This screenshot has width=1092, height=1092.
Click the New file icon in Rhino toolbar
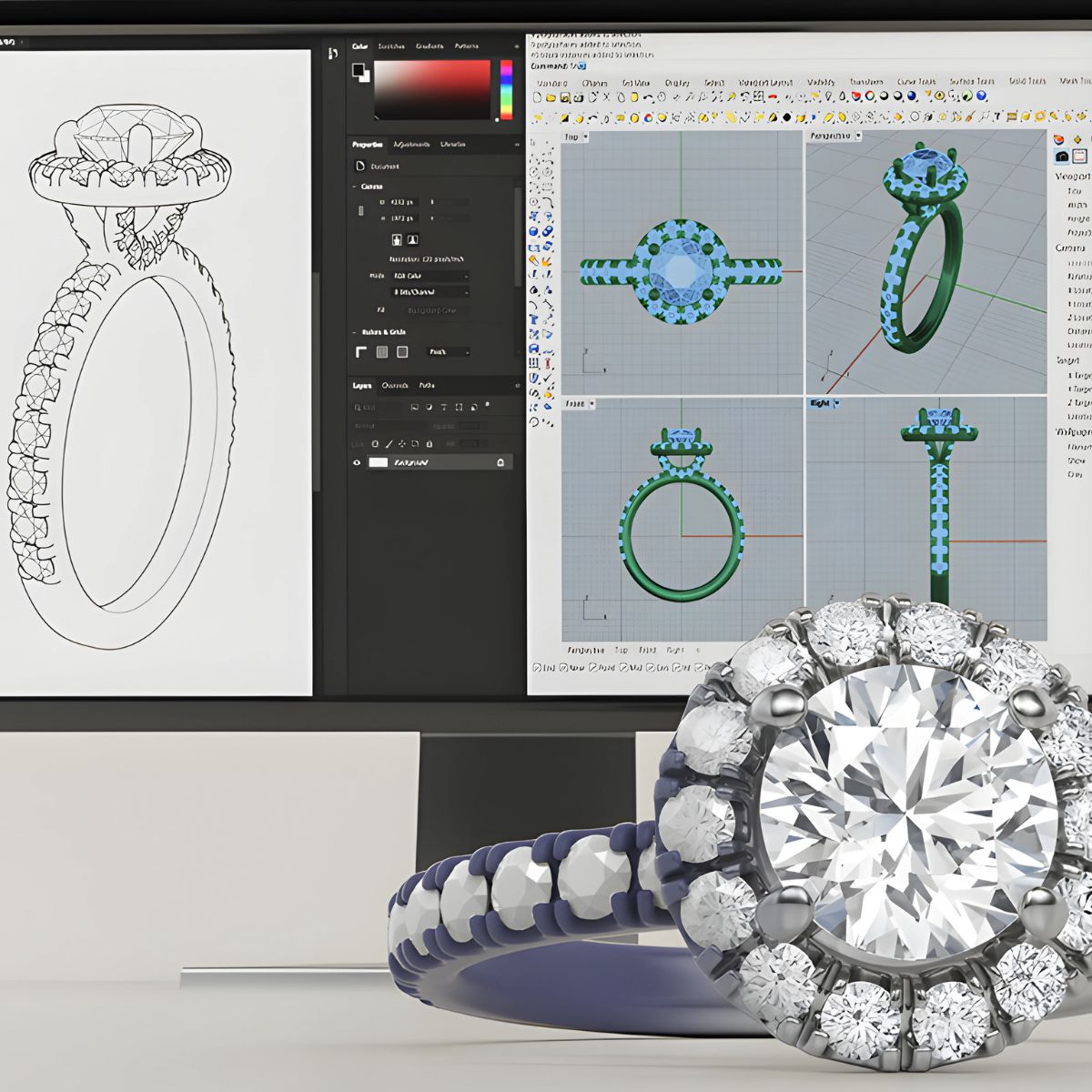(538, 97)
